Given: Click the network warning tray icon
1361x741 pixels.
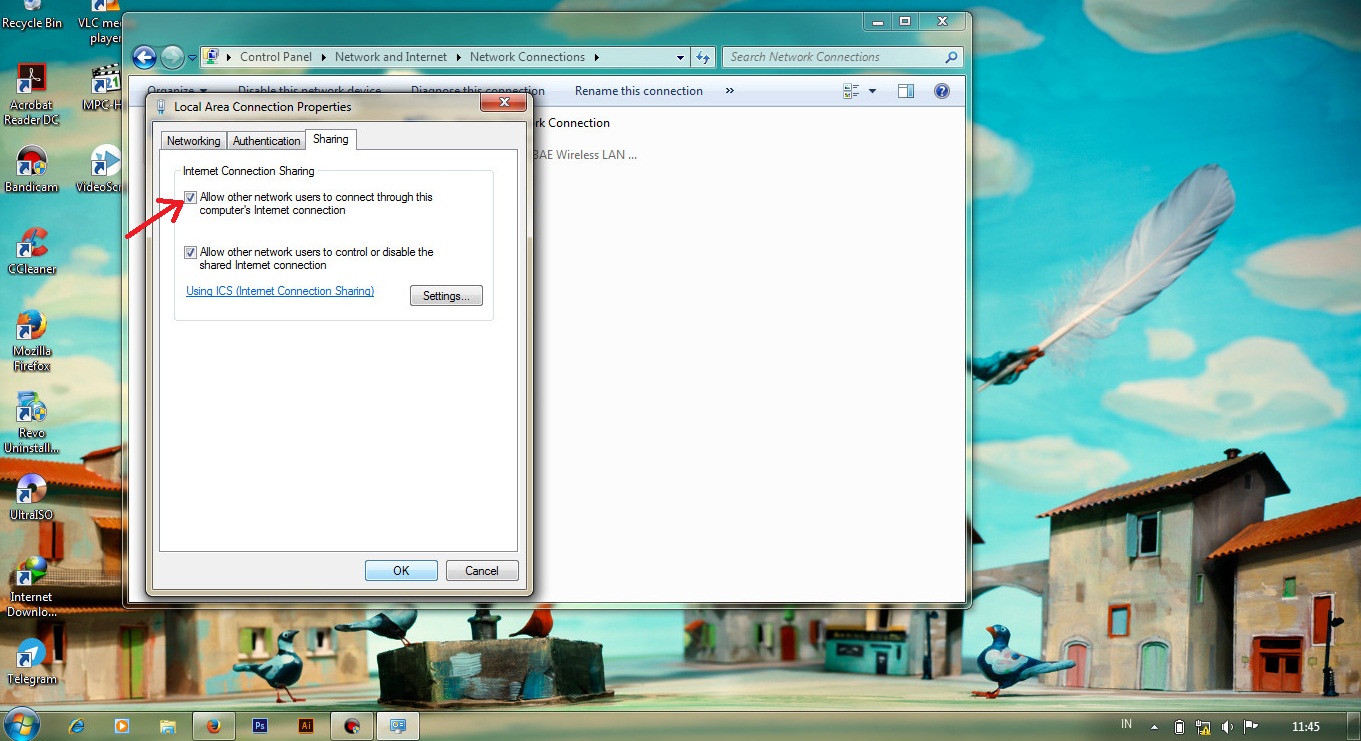Looking at the screenshot, I should click(1202, 726).
